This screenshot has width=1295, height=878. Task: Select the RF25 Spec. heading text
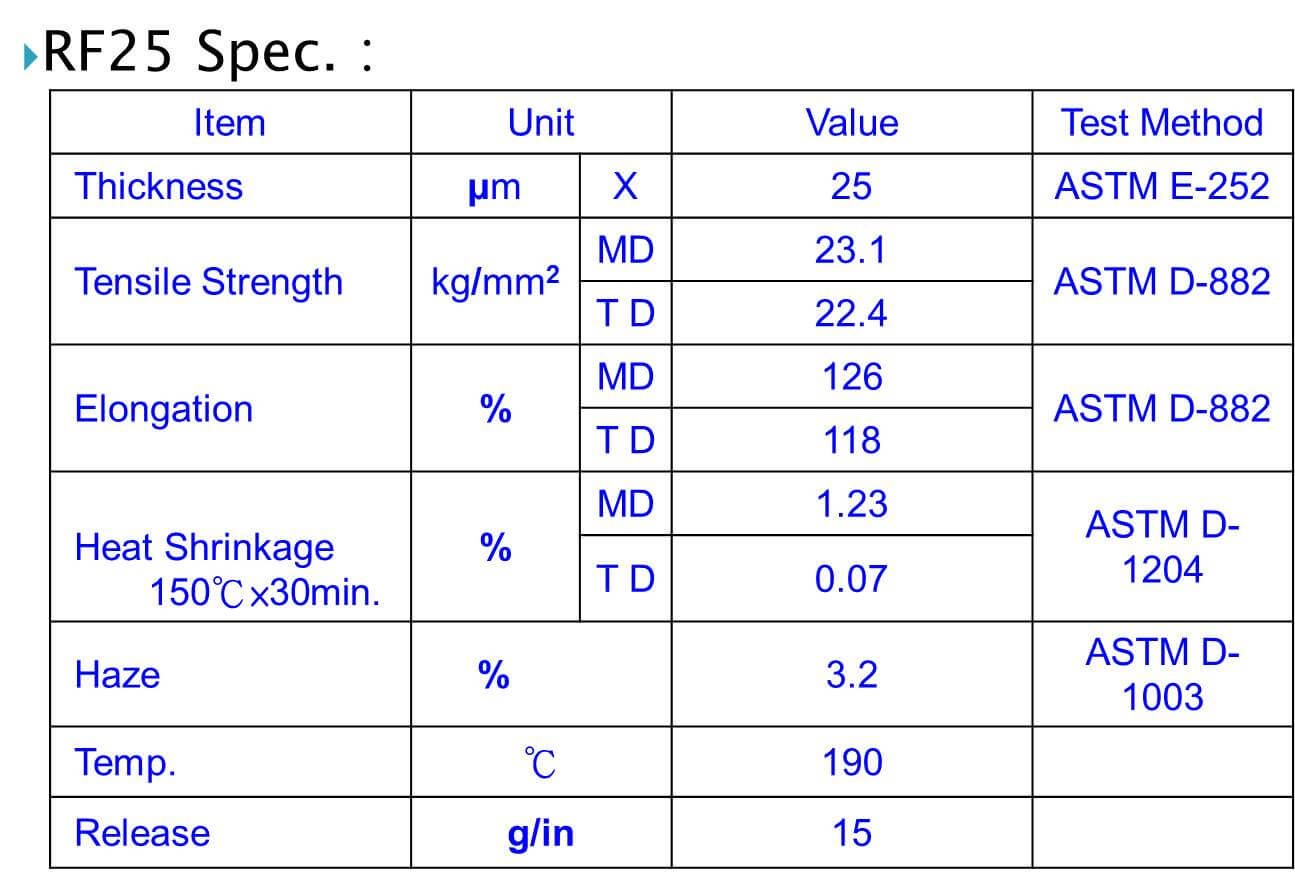pyautogui.click(x=208, y=52)
